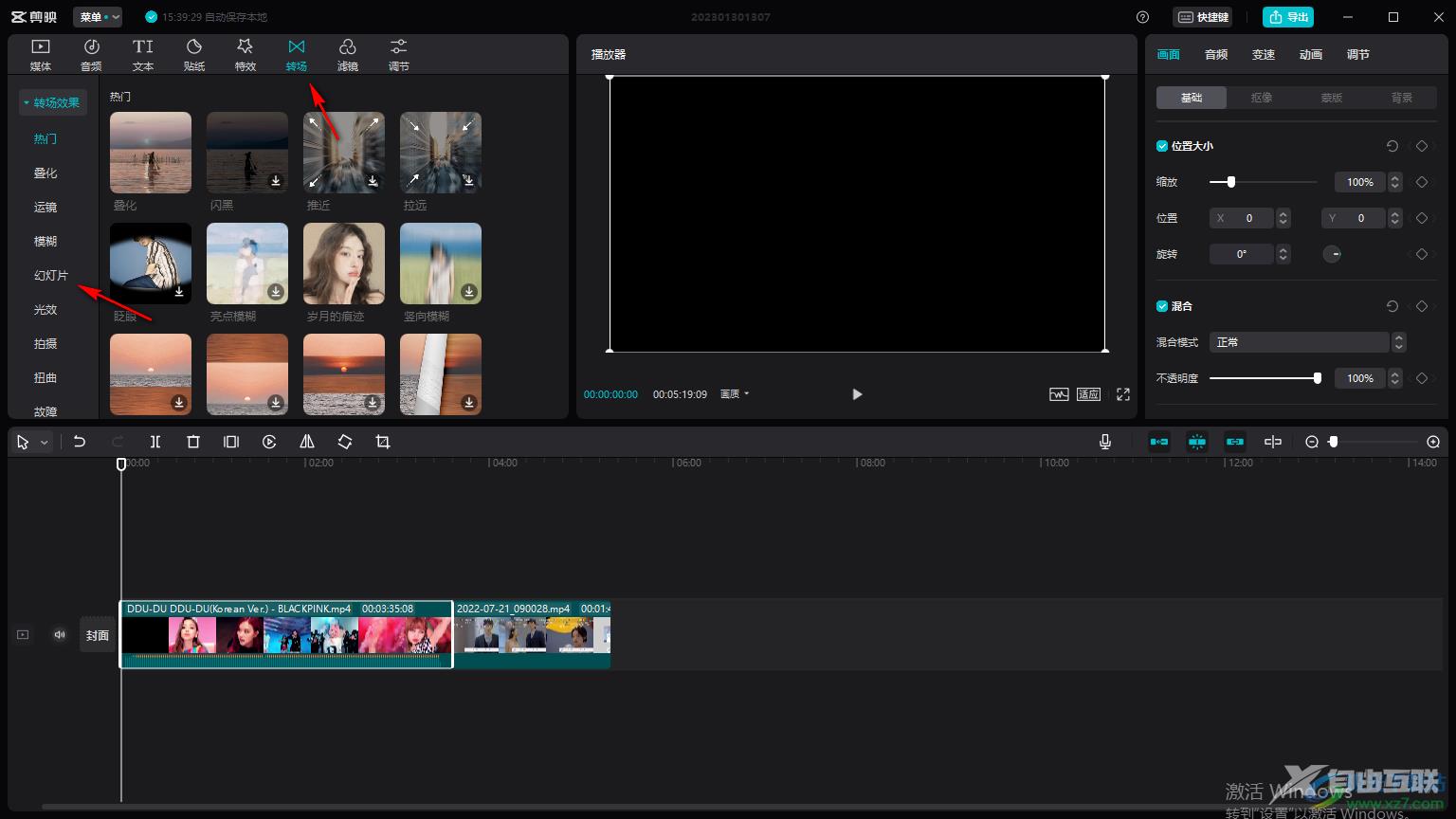Switch to the 音频 tab in properties panel
This screenshot has height=819, width=1456.
[1216, 55]
